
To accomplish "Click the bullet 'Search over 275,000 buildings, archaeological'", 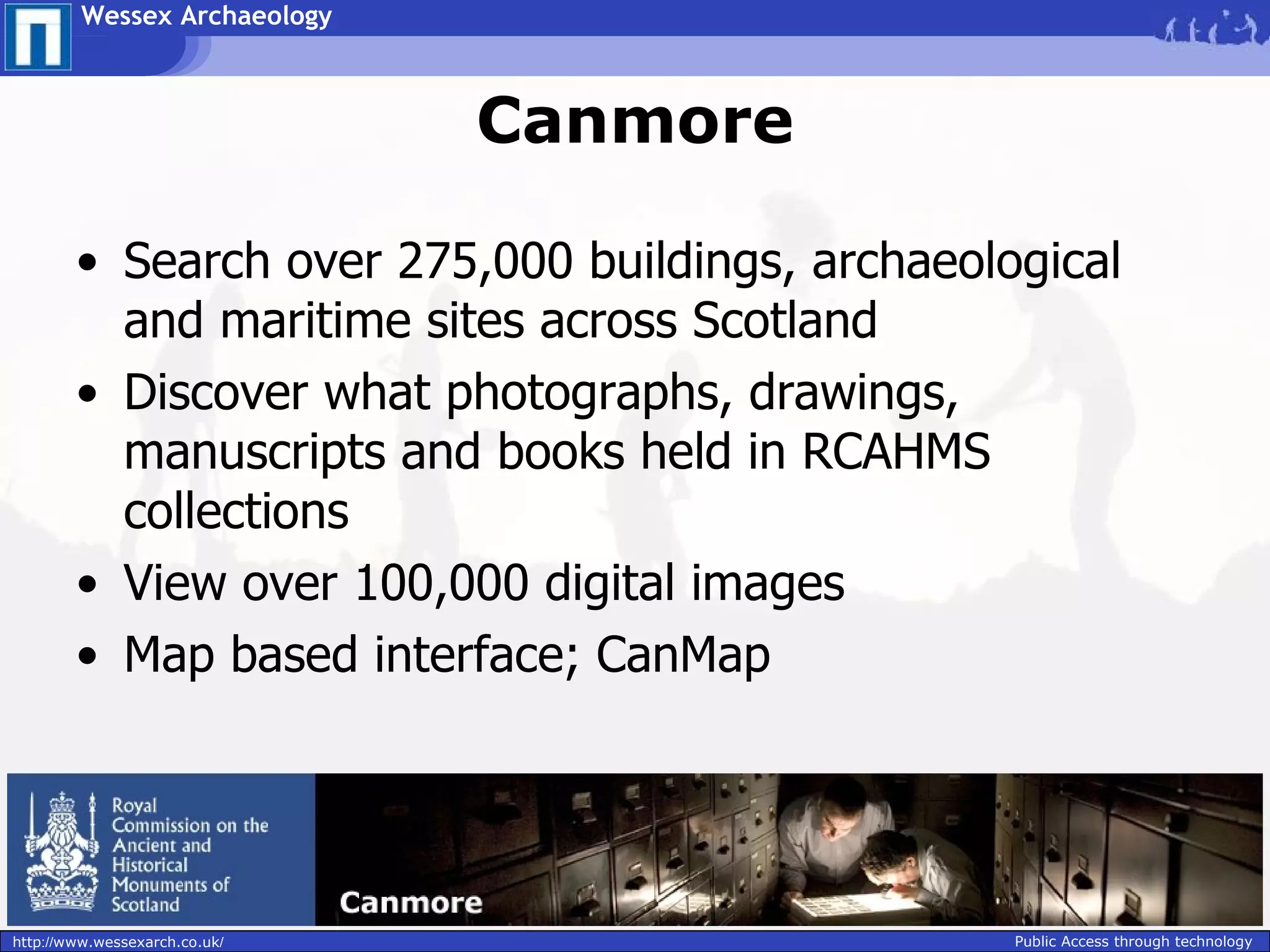I will (622, 262).
